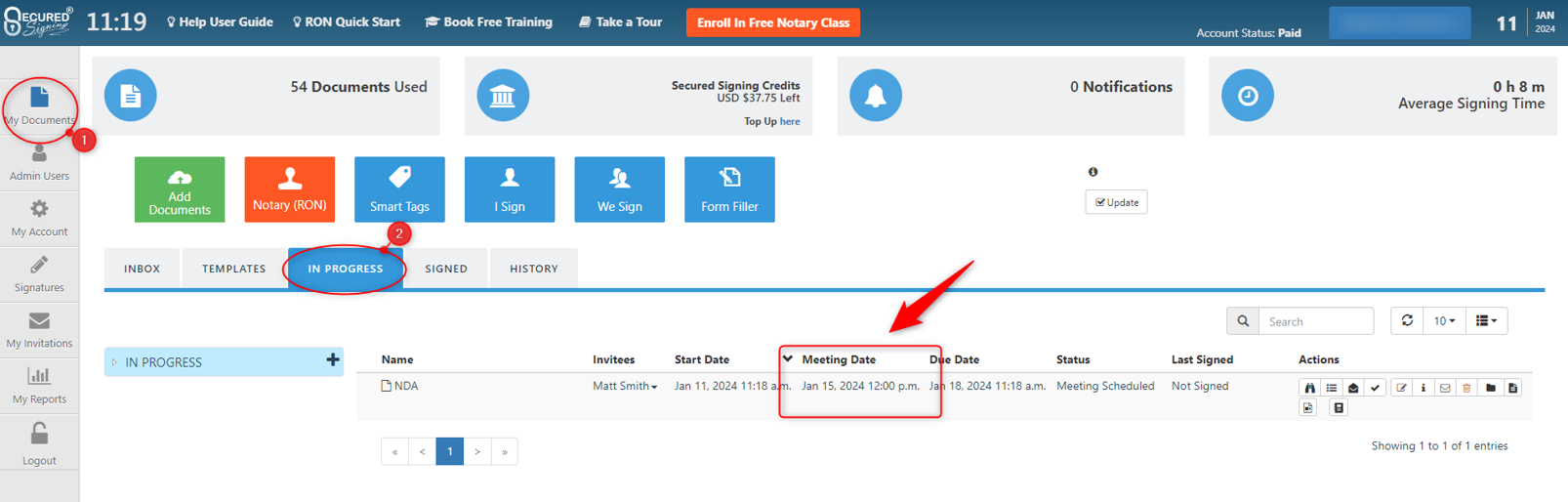
Task: Open the 10 entries per page dropdown
Action: [1444, 320]
